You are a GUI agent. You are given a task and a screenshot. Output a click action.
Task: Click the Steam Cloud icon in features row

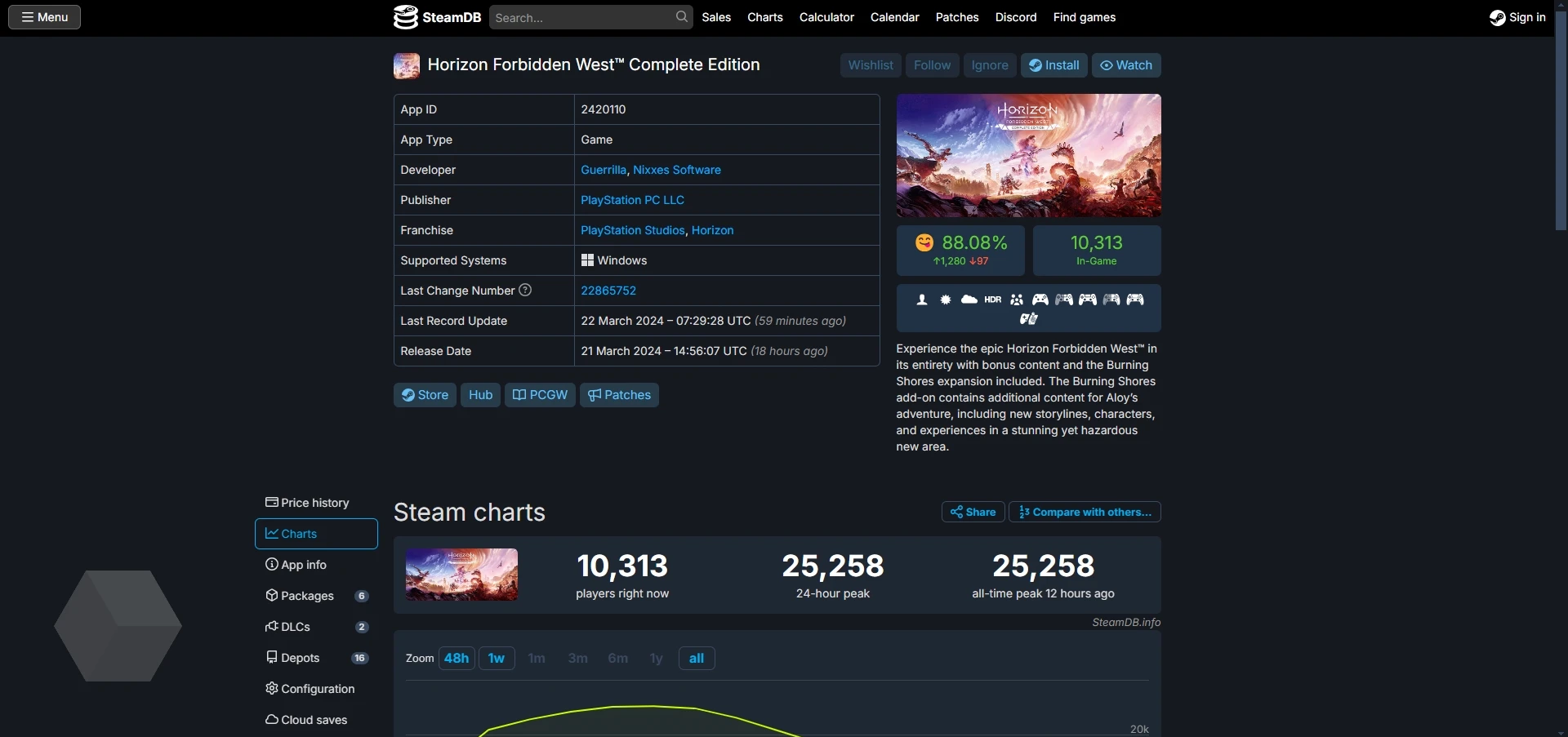969,300
